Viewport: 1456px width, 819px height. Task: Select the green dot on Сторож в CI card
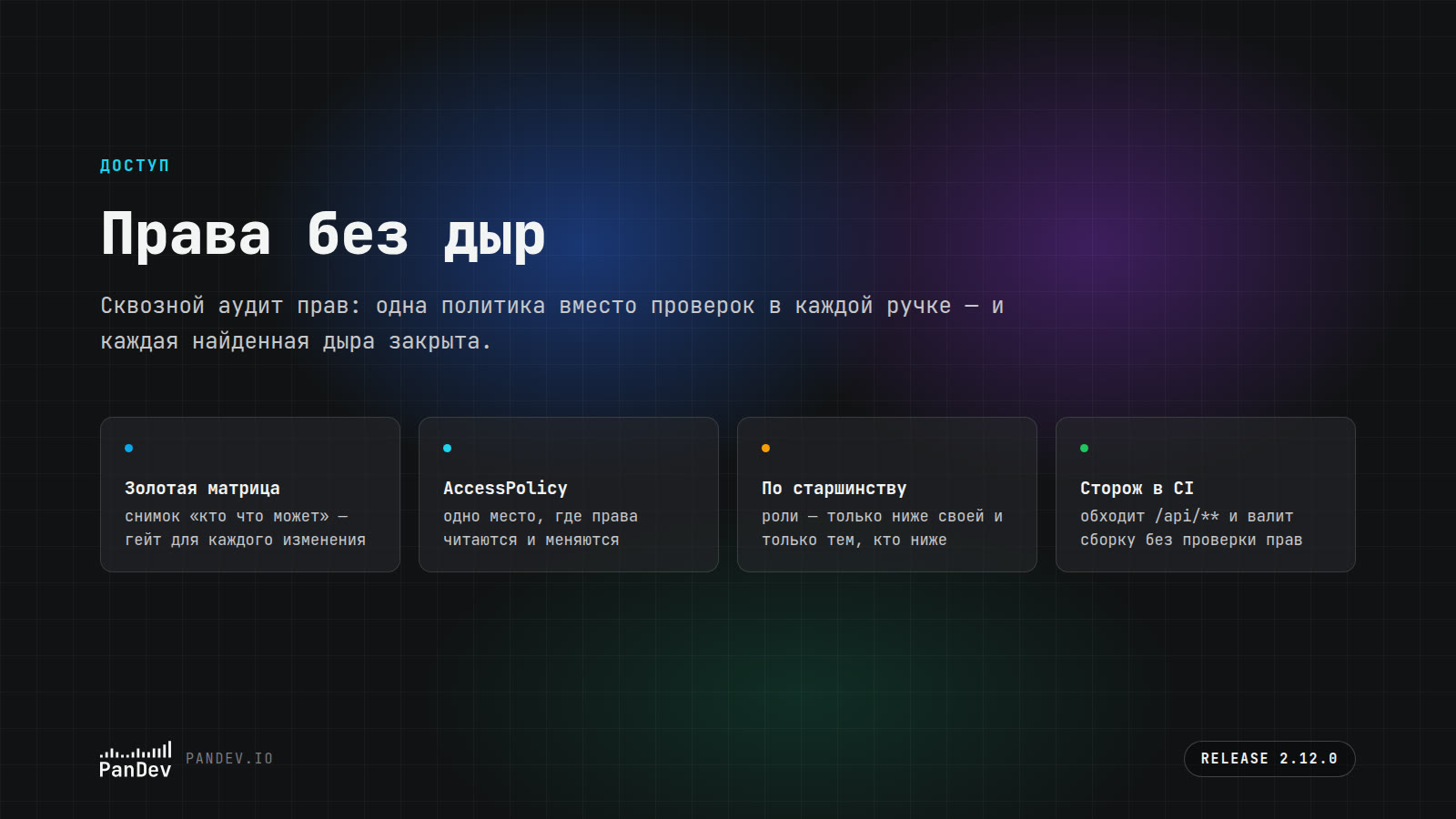[x=1085, y=448]
